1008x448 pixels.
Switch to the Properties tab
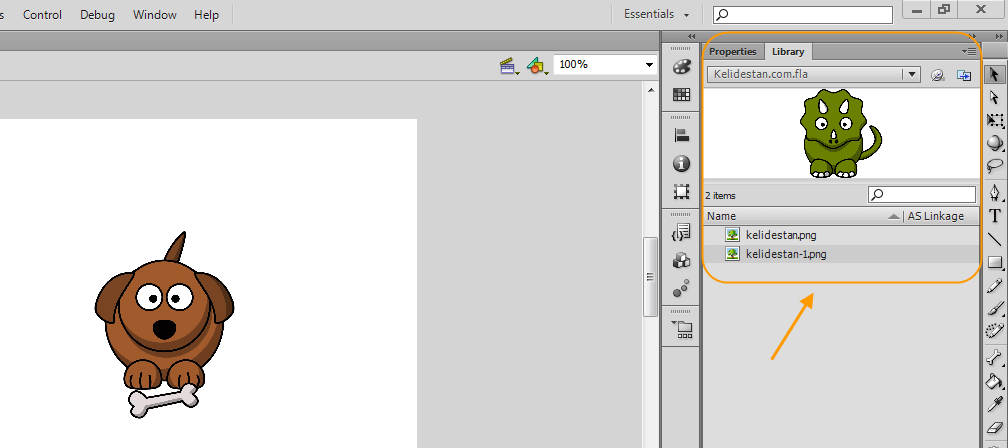733,51
